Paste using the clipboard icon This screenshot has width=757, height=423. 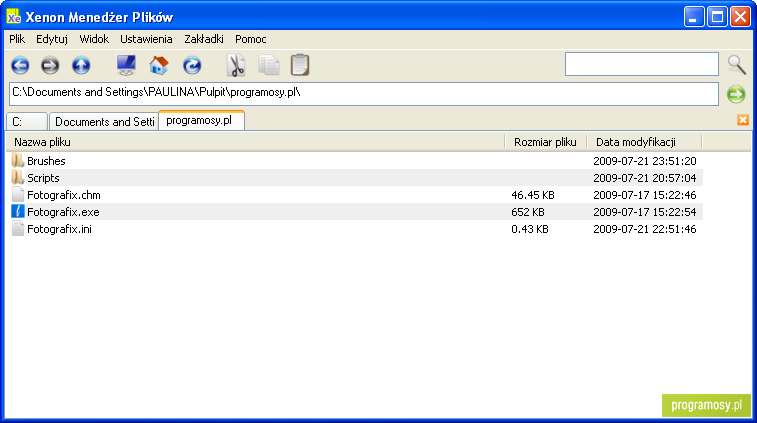[300, 65]
